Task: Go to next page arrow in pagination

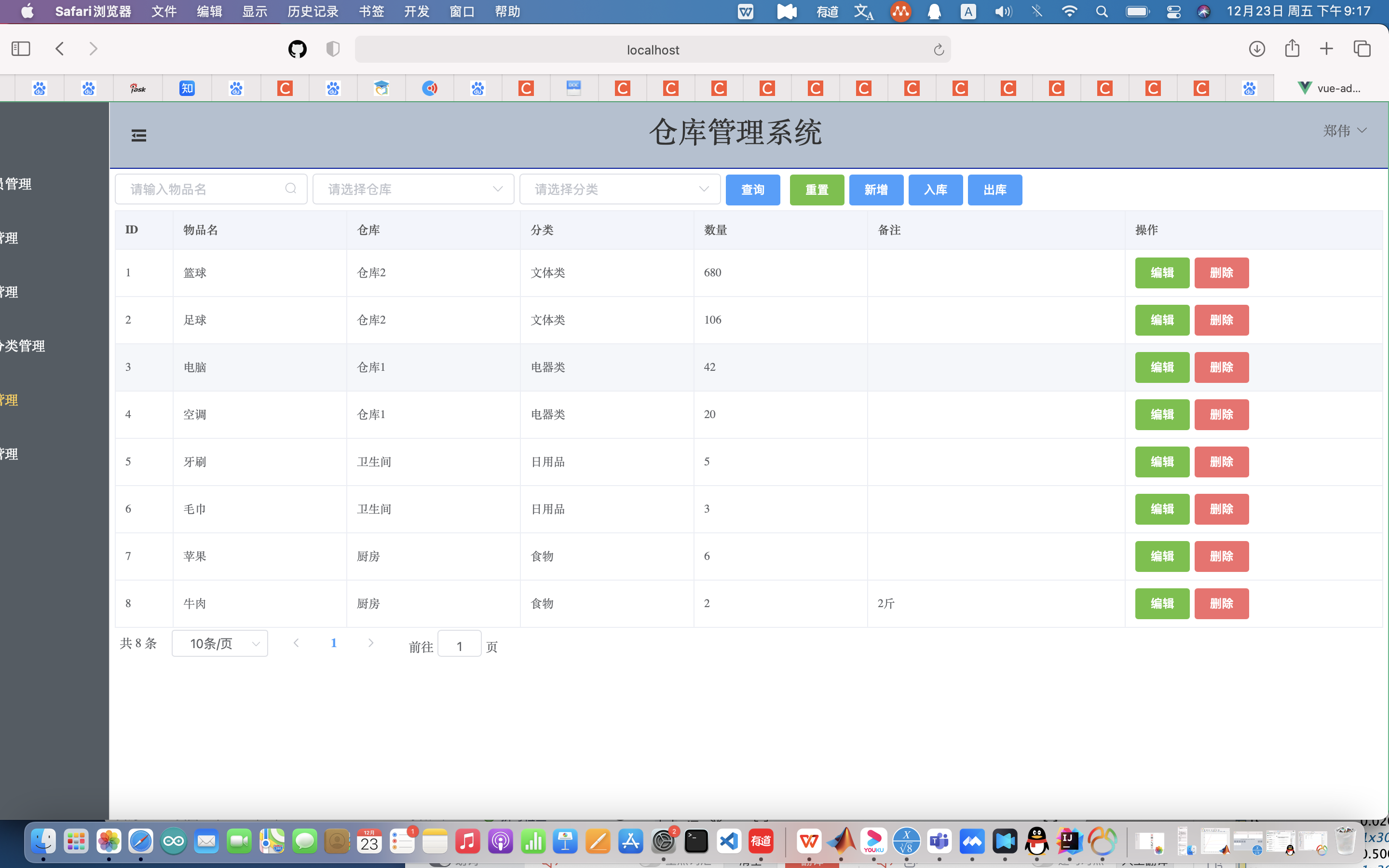Action: (371, 643)
